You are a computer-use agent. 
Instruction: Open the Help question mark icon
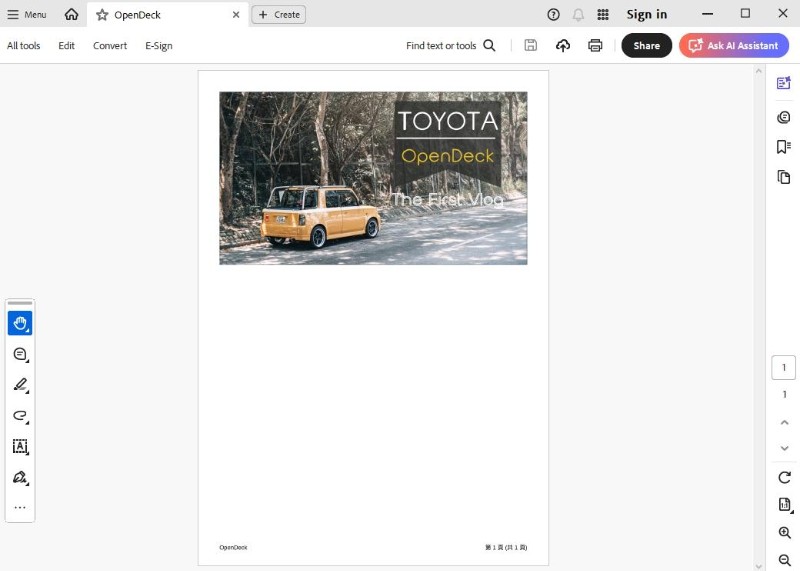553,15
